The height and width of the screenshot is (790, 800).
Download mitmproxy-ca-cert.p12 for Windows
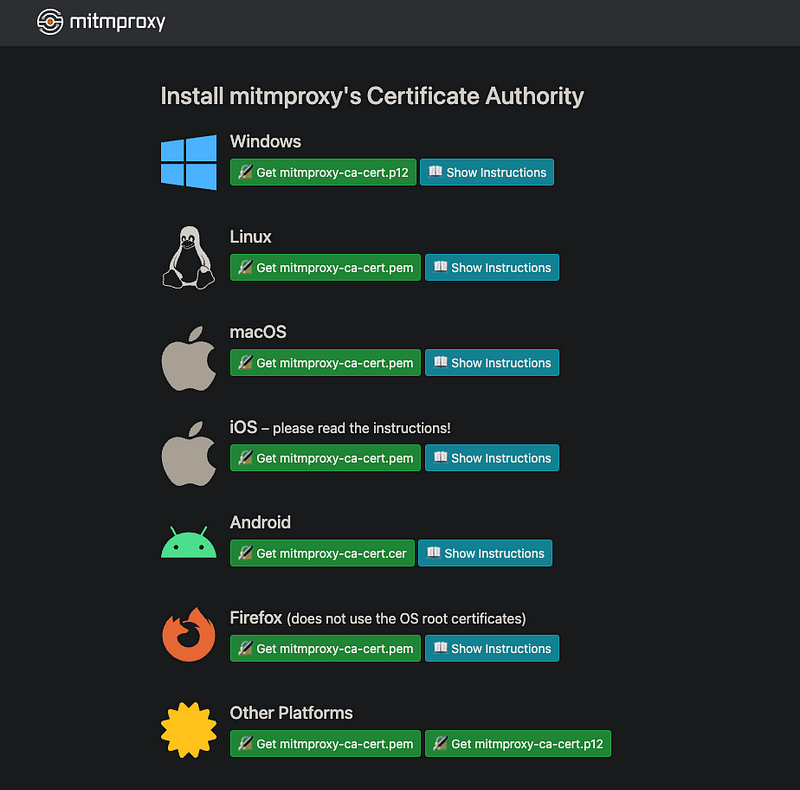point(323,172)
